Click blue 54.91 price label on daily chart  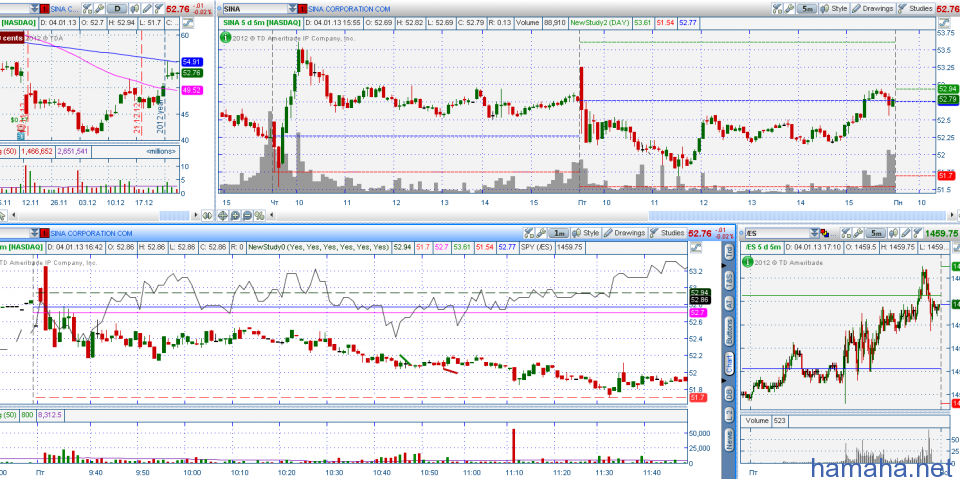(192, 62)
